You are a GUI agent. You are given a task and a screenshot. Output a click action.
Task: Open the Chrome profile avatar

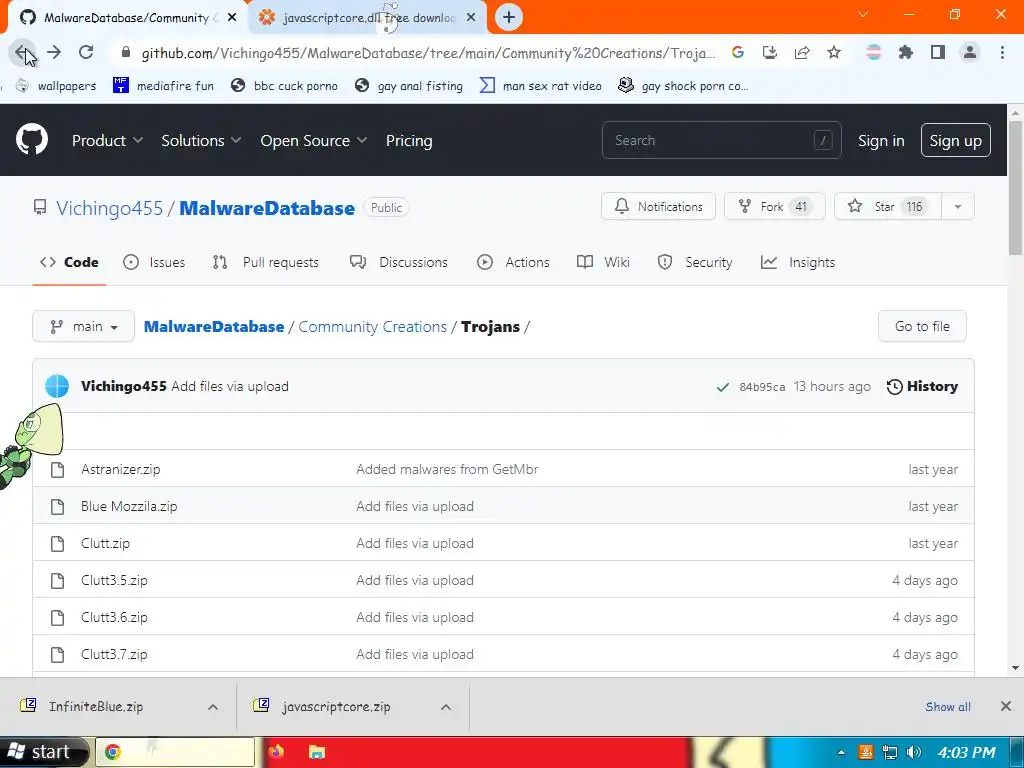point(970,52)
